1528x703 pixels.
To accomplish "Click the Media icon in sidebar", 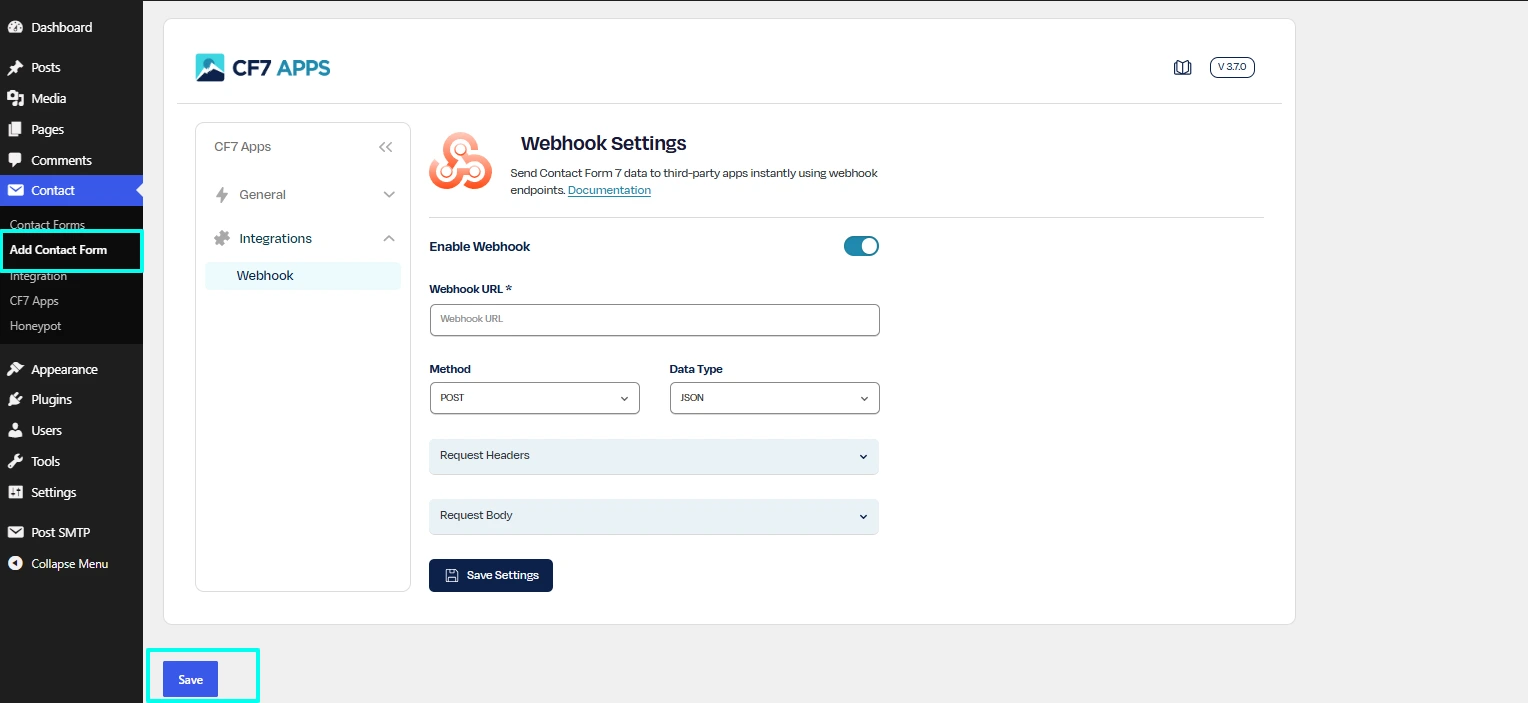I will (x=15, y=98).
